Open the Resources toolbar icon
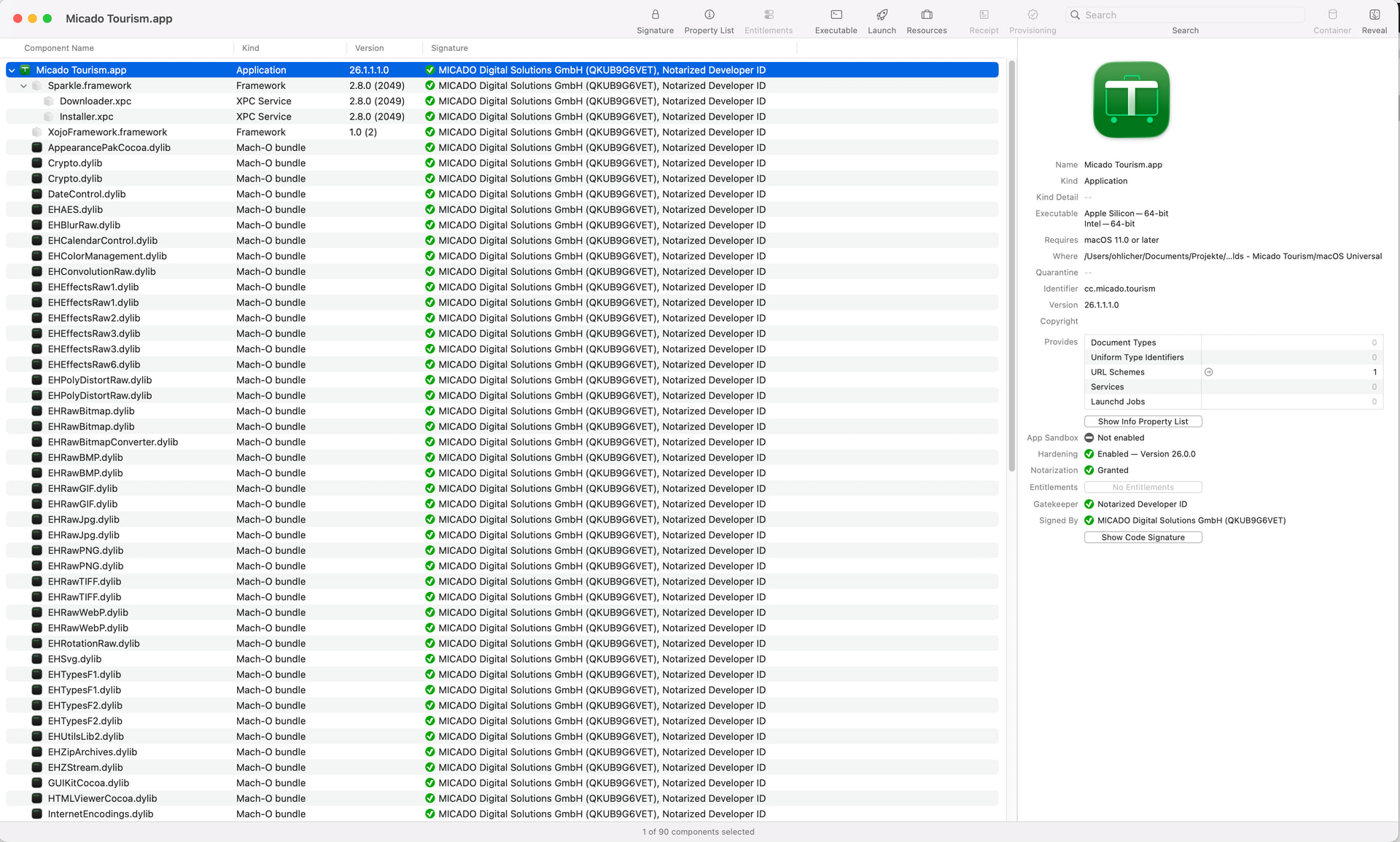The width and height of the screenshot is (1400, 842). 926,15
